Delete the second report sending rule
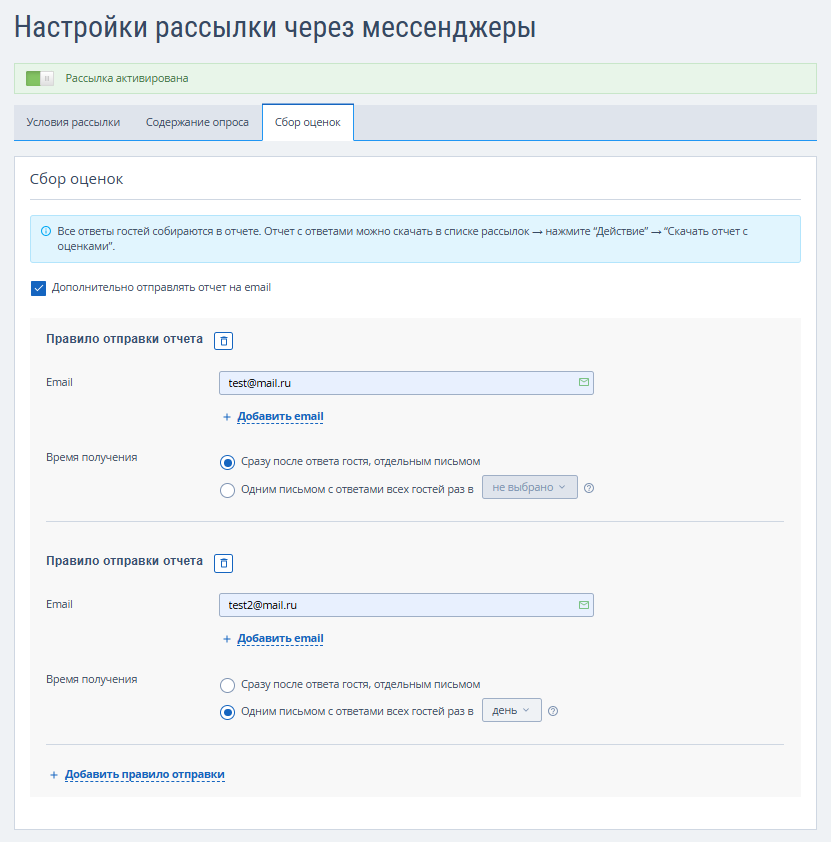The height and width of the screenshot is (842, 831). click(x=223, y=563)
